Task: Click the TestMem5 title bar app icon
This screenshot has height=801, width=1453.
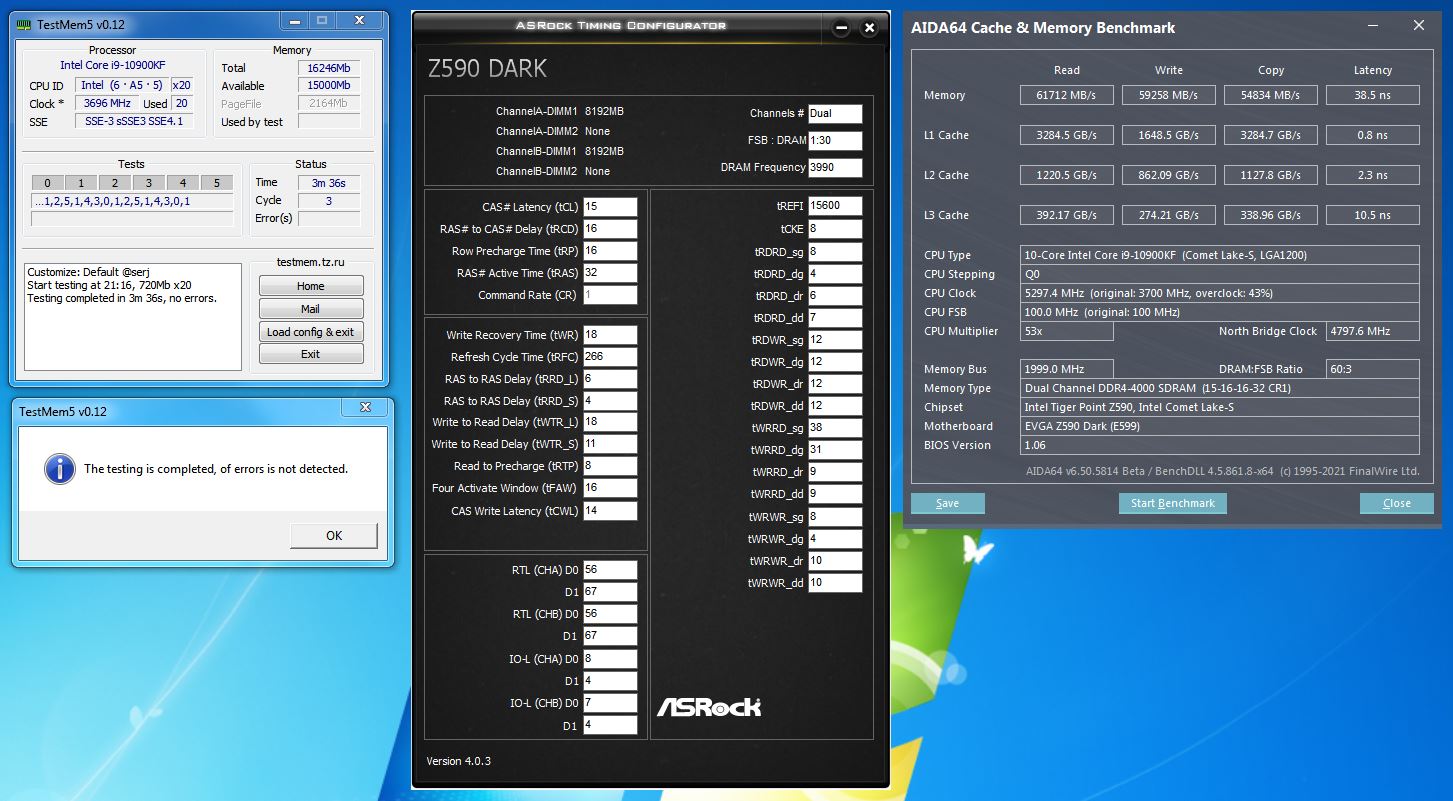Action: [x=24, y=22]
